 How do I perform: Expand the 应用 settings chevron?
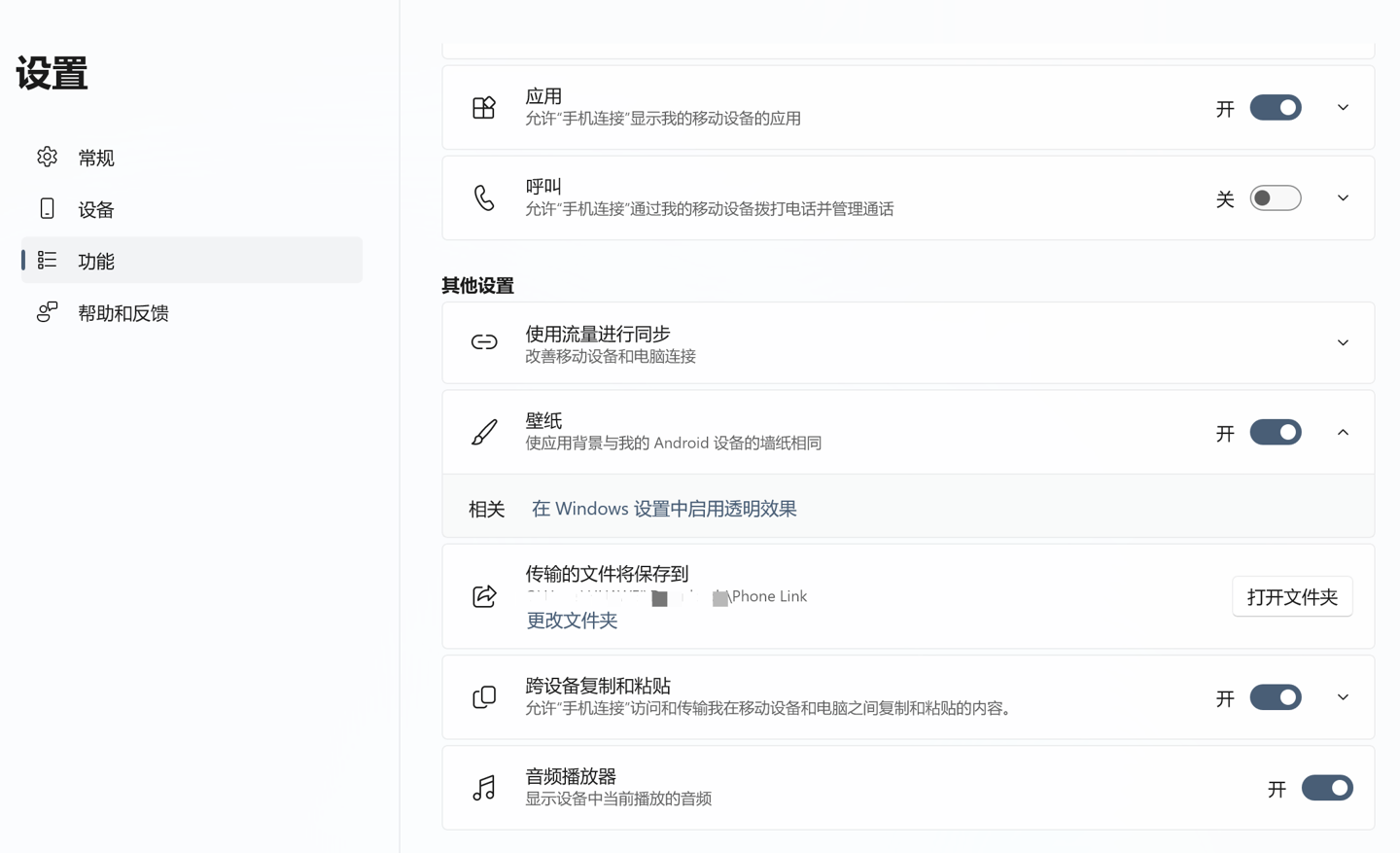(x=1343, y=107)
